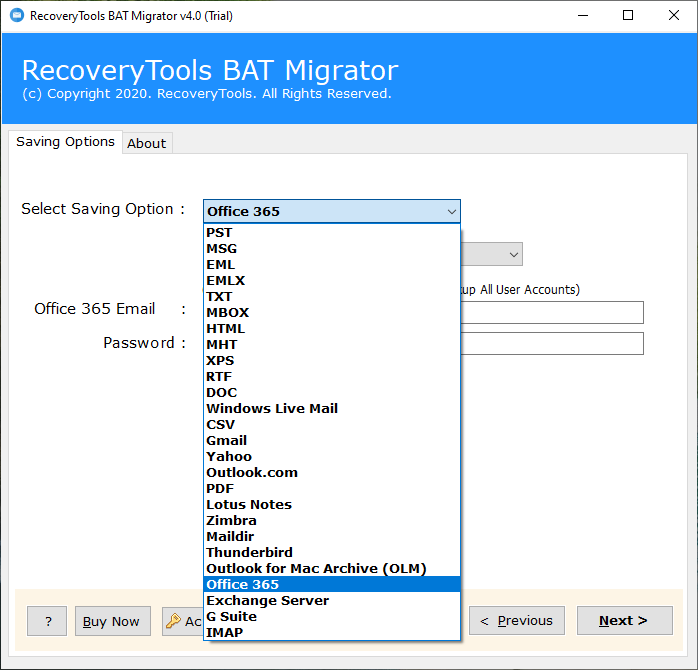698x670 pixels.
Task: Switch to the About tab
Action: [147, 143]
